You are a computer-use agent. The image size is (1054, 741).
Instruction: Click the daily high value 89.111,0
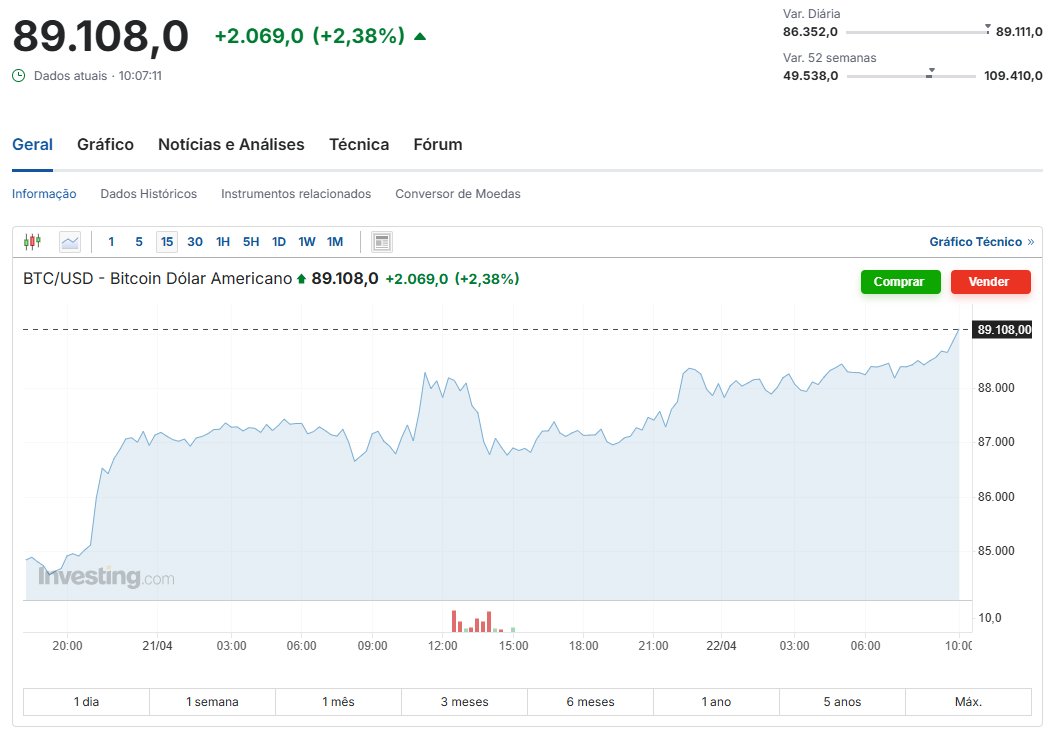[x=1019, y=32]
